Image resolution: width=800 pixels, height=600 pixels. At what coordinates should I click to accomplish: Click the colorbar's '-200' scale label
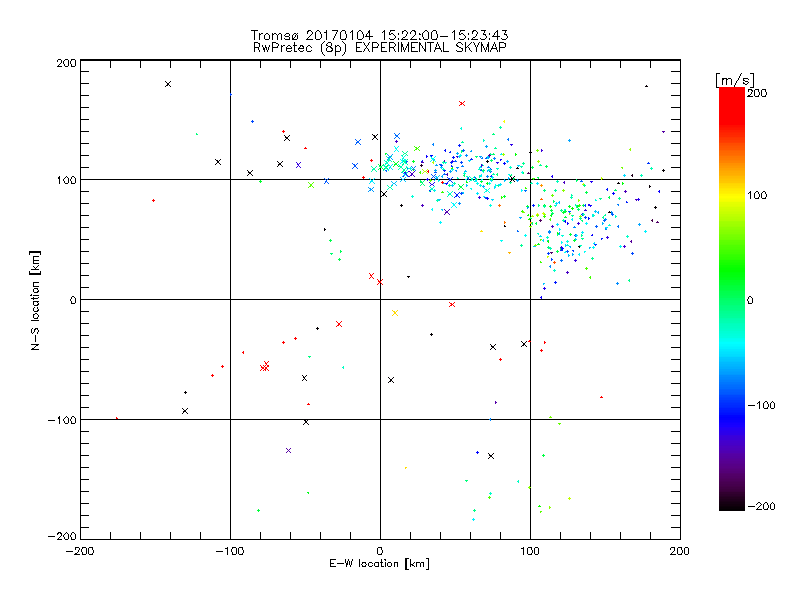coord(761,506)
